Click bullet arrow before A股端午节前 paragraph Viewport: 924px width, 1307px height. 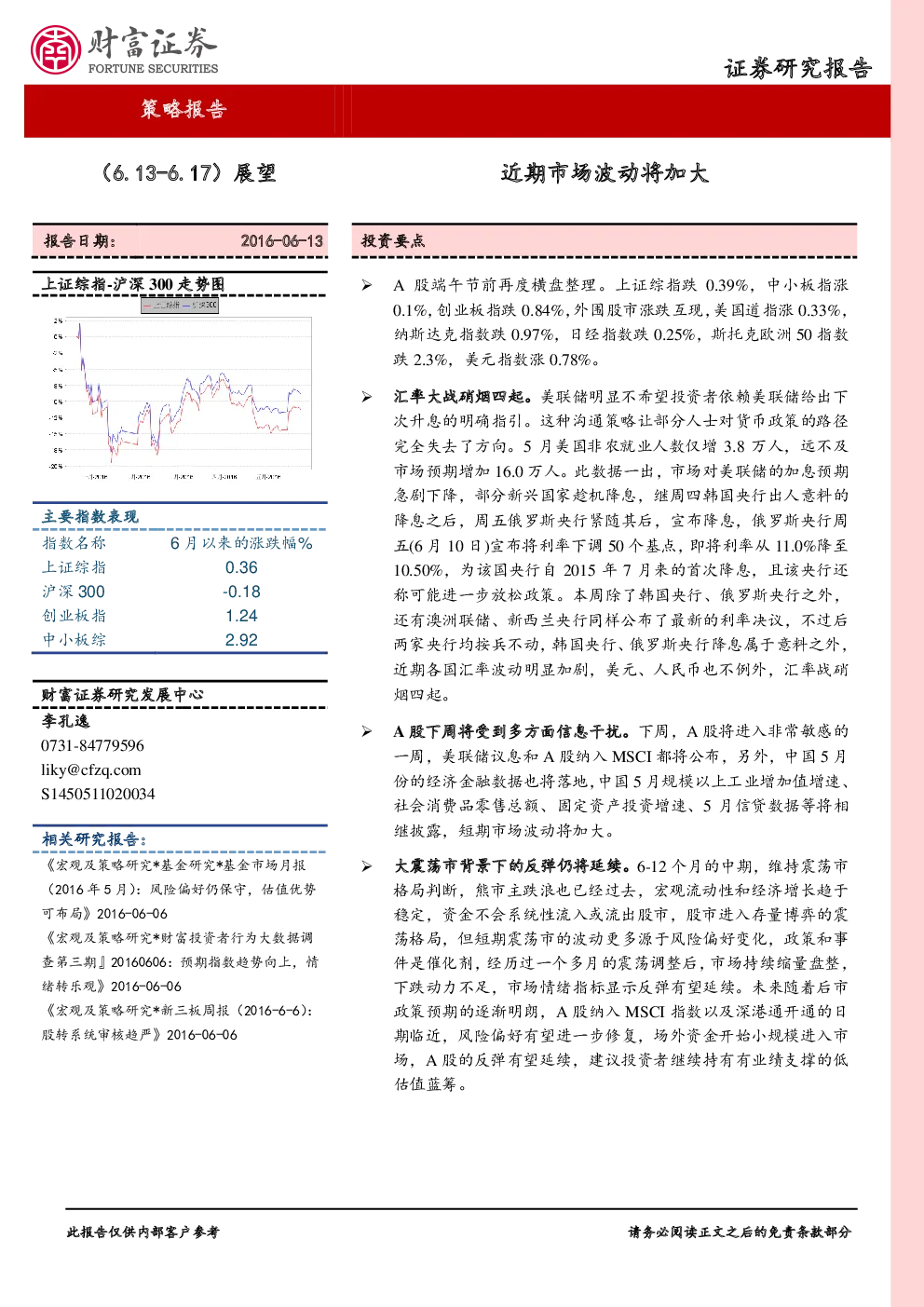(367, 285)
